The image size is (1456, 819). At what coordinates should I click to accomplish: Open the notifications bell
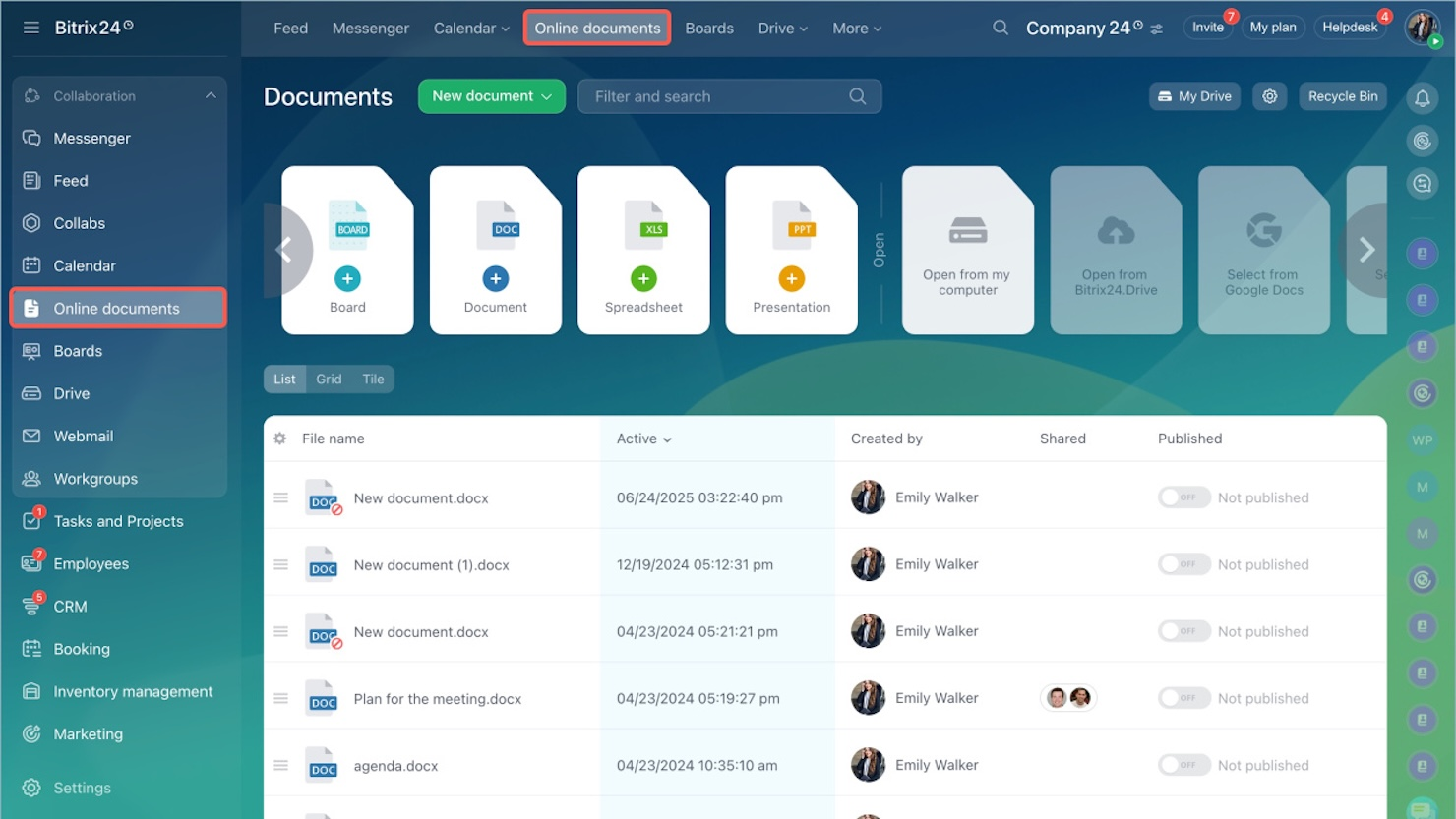point(1422,96)
